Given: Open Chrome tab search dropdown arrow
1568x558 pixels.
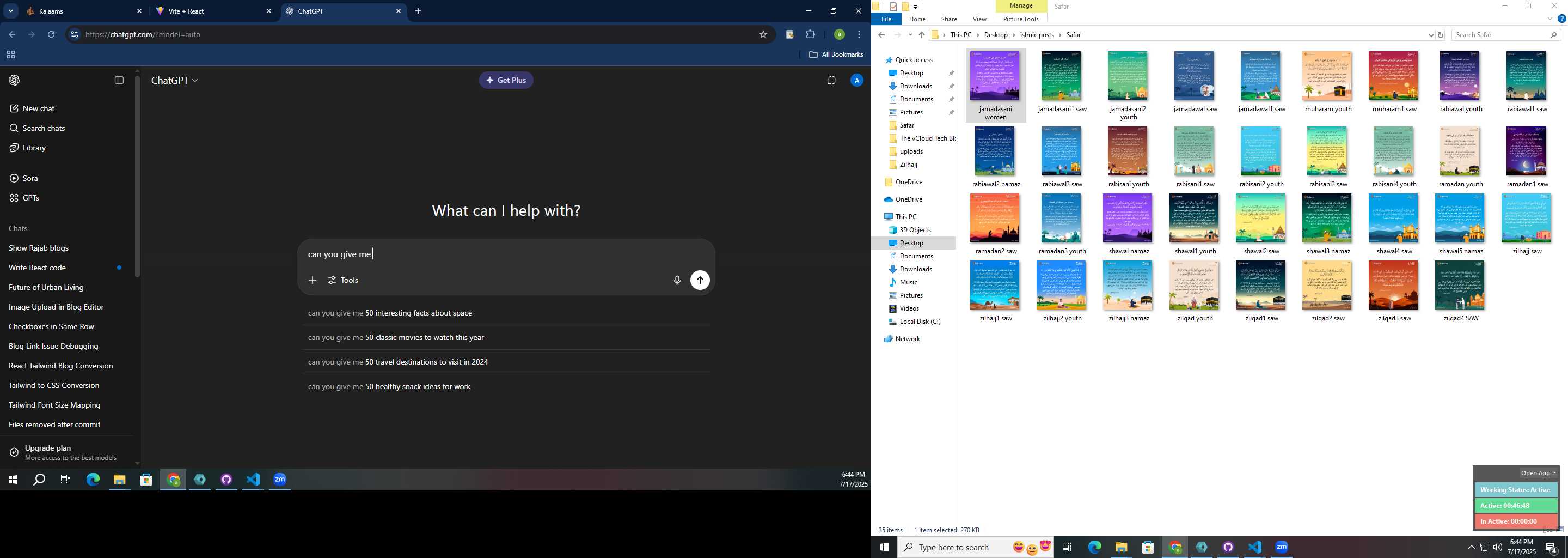Looking at the screenshot, I should (10, 11).
